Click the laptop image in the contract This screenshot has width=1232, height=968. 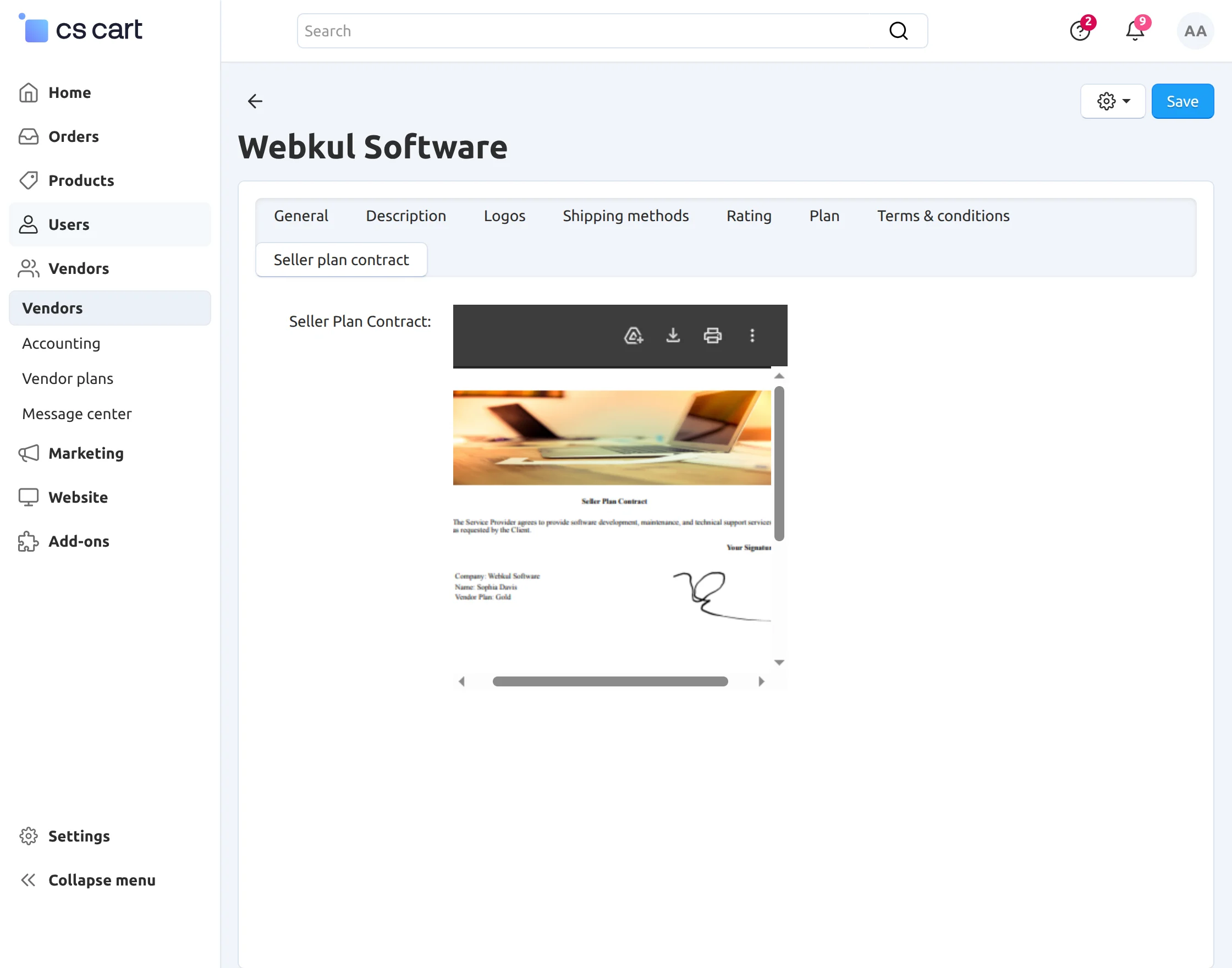[x=612, y=438]
